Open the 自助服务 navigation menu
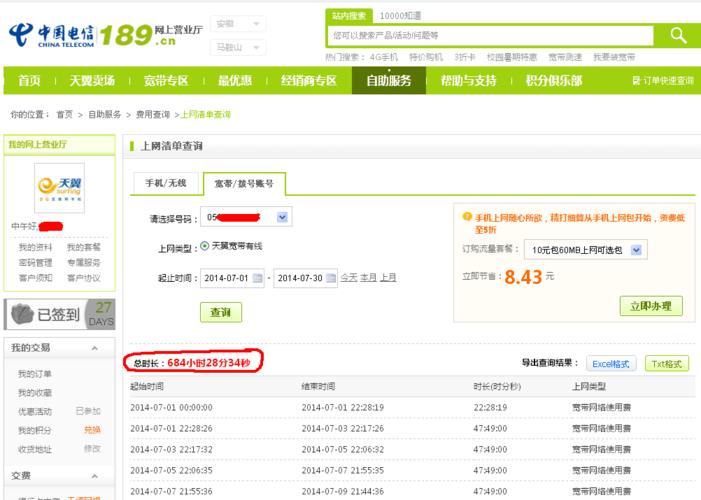Viewport: 701px width, 500px height. coord(388,81)
